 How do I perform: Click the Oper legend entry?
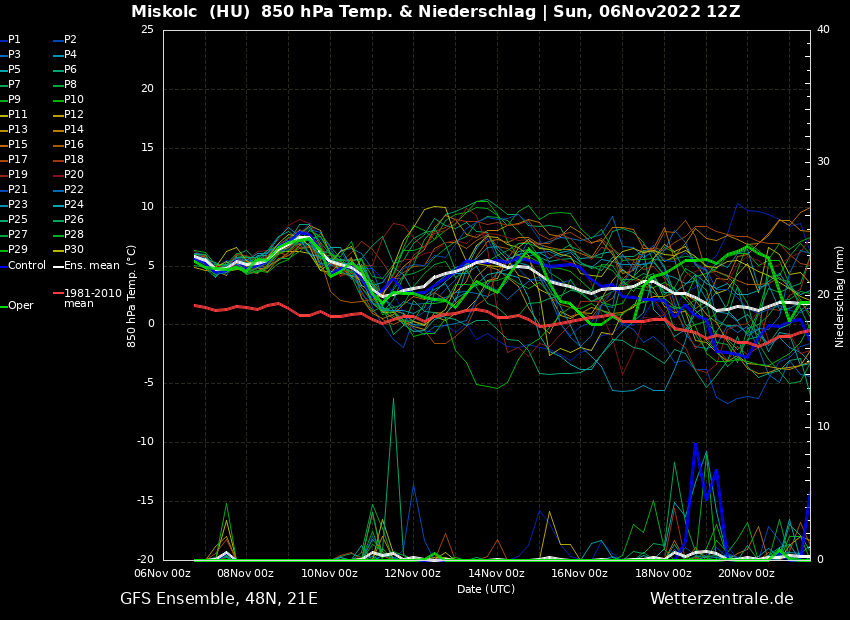pyautogui.click(x=21, y=306)
